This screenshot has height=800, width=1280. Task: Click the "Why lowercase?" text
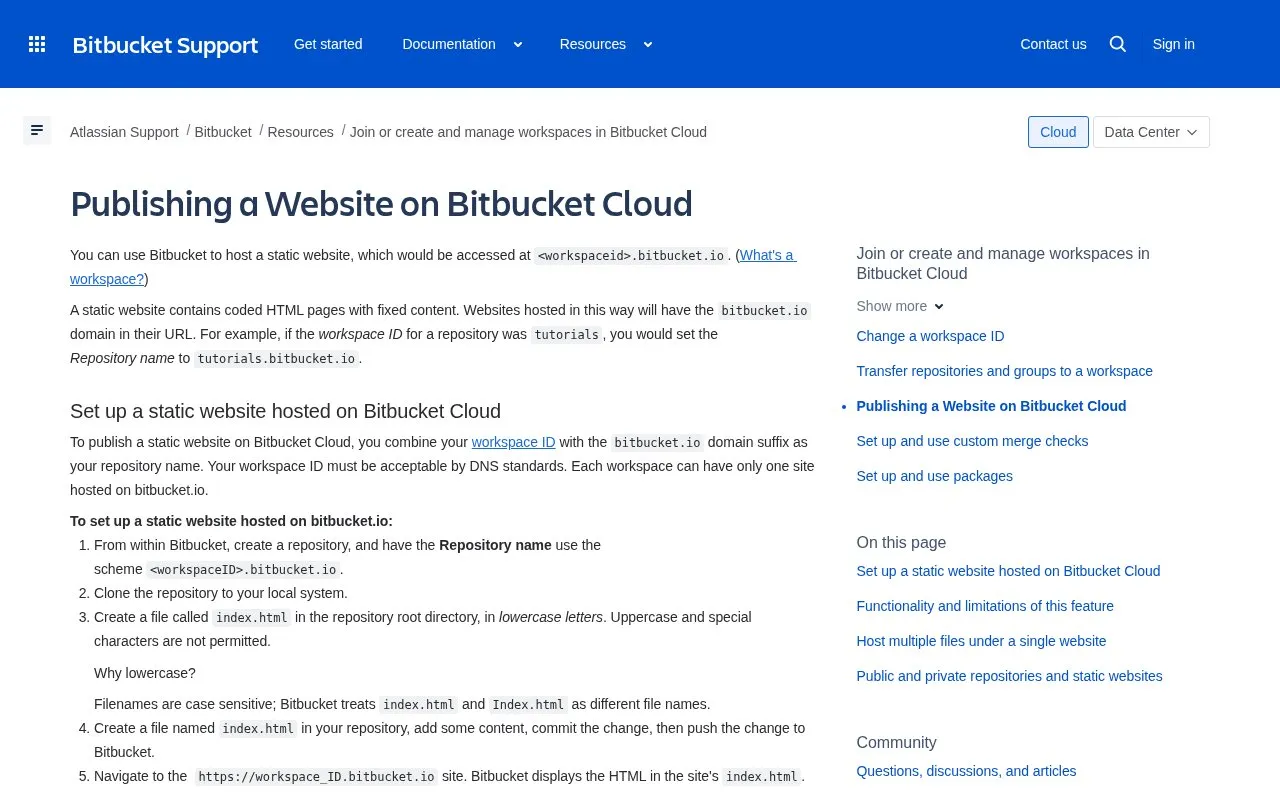point(145,673)
